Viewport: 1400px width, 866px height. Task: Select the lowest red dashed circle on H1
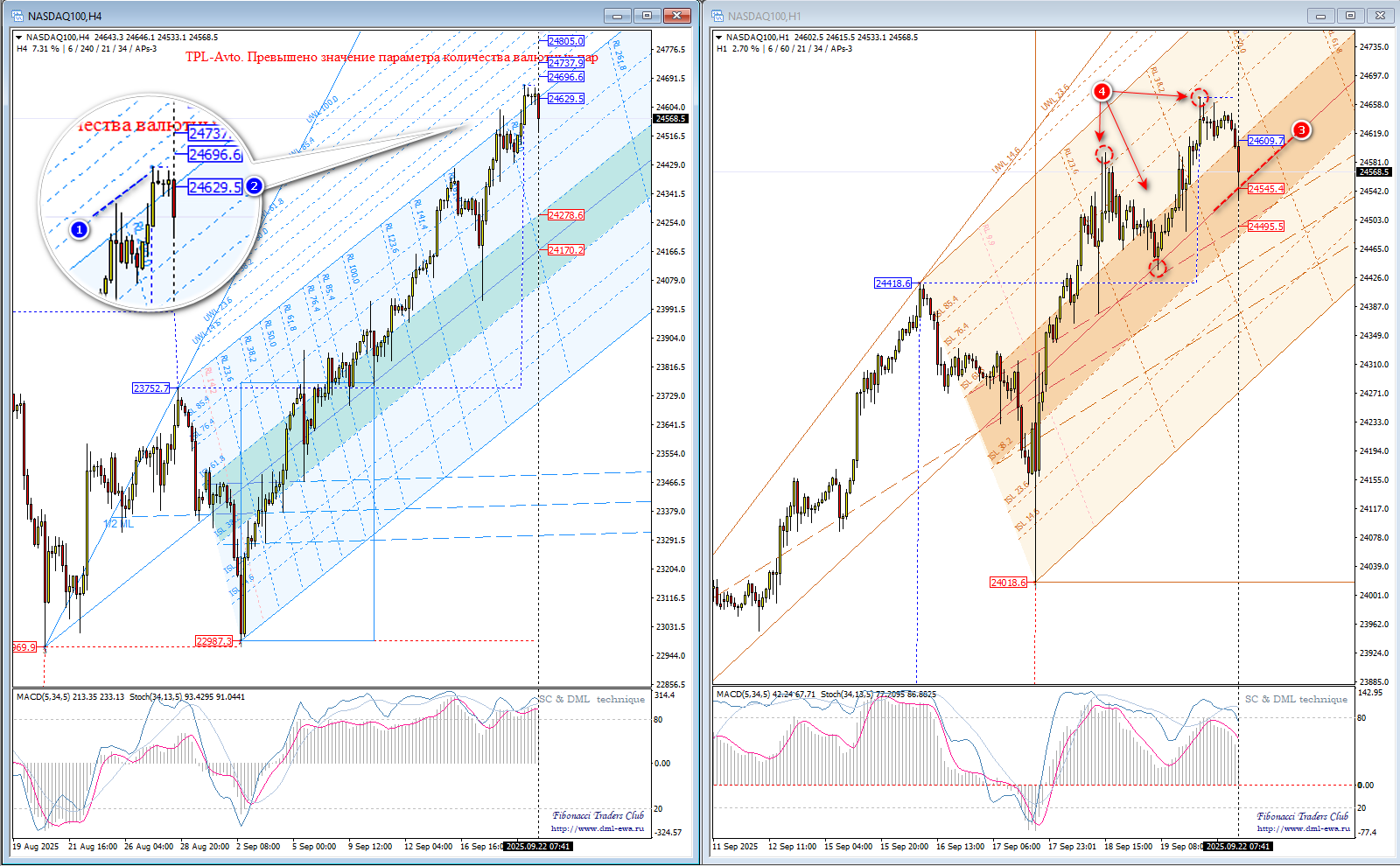(x=1158, y=268)
